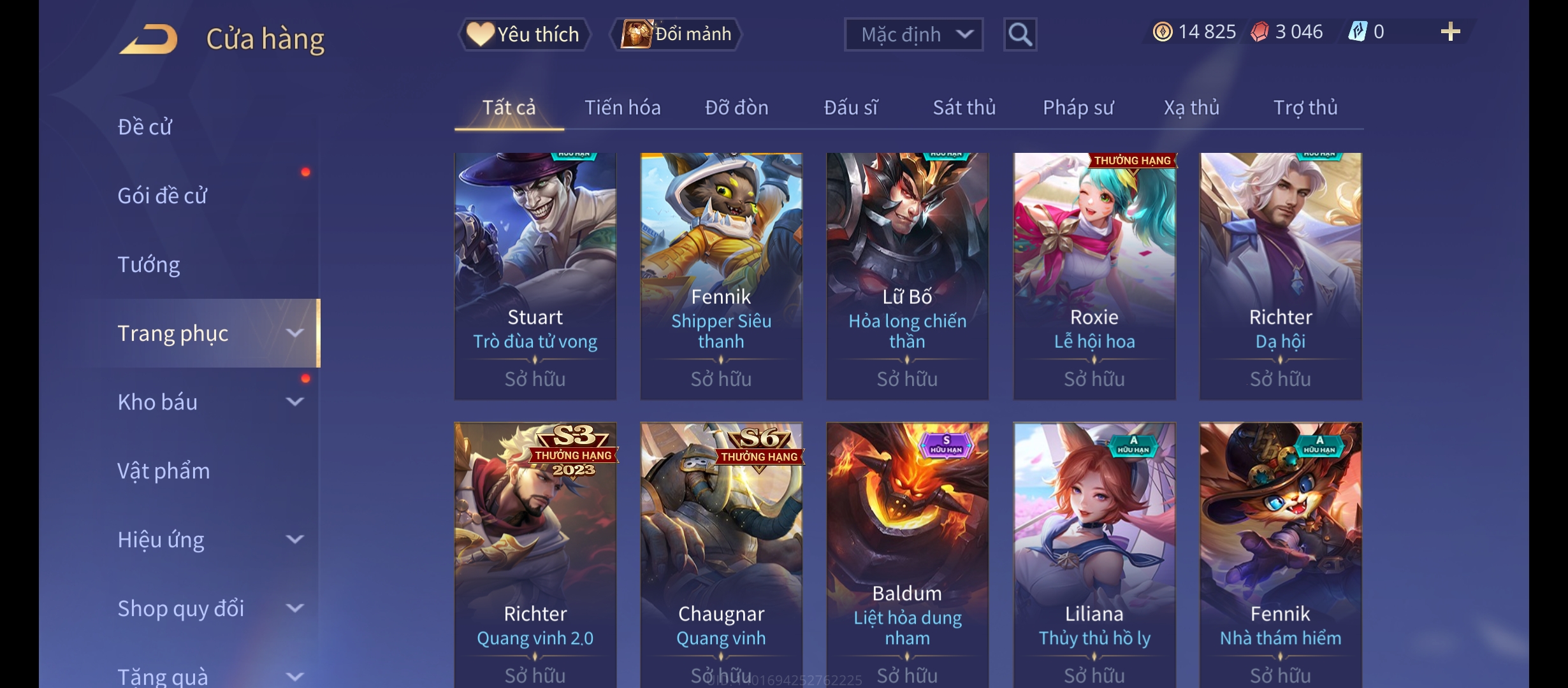Screen dimensions: 1568x688
Task: Expand the Hiệu ứng sidebar section
Action: [294, 540]
